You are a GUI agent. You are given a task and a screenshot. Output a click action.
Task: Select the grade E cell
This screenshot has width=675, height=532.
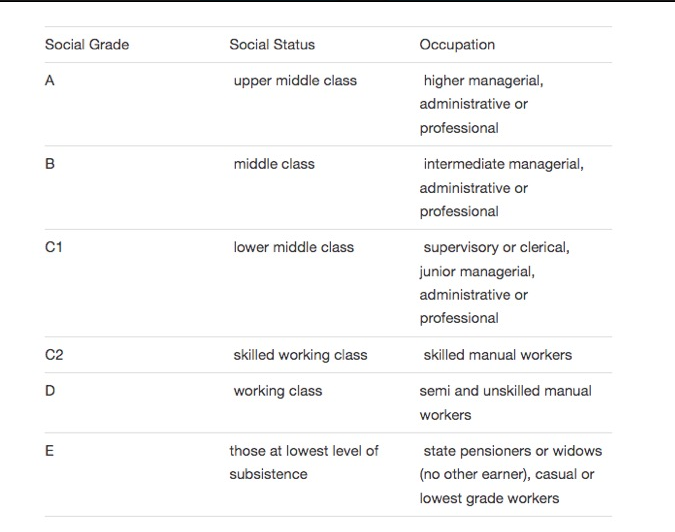coord(50,451)
